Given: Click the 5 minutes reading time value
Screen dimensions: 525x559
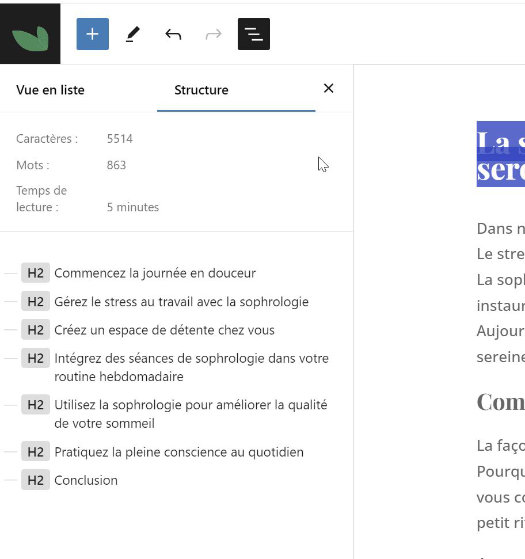Looking at the screenshot, I should pyautogui.click(x=133, y=207).
